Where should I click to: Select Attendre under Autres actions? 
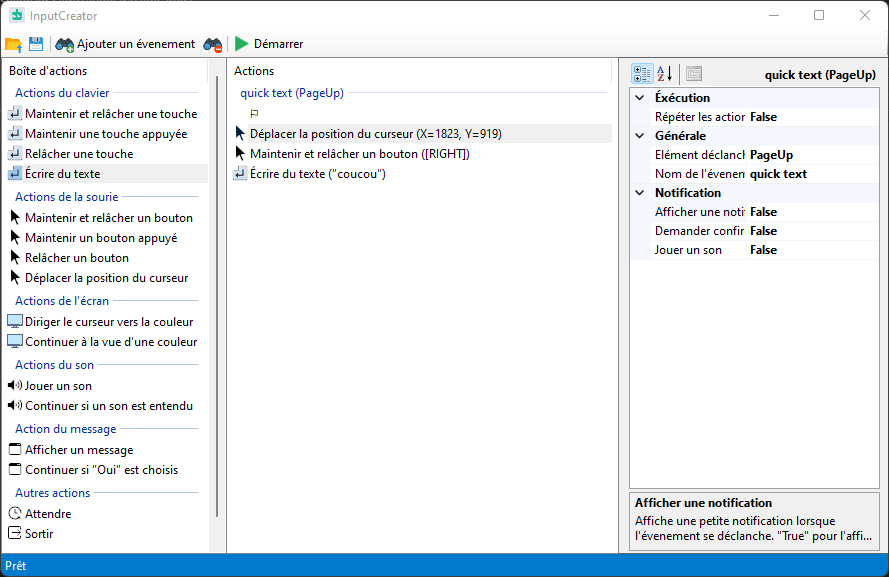48,514
